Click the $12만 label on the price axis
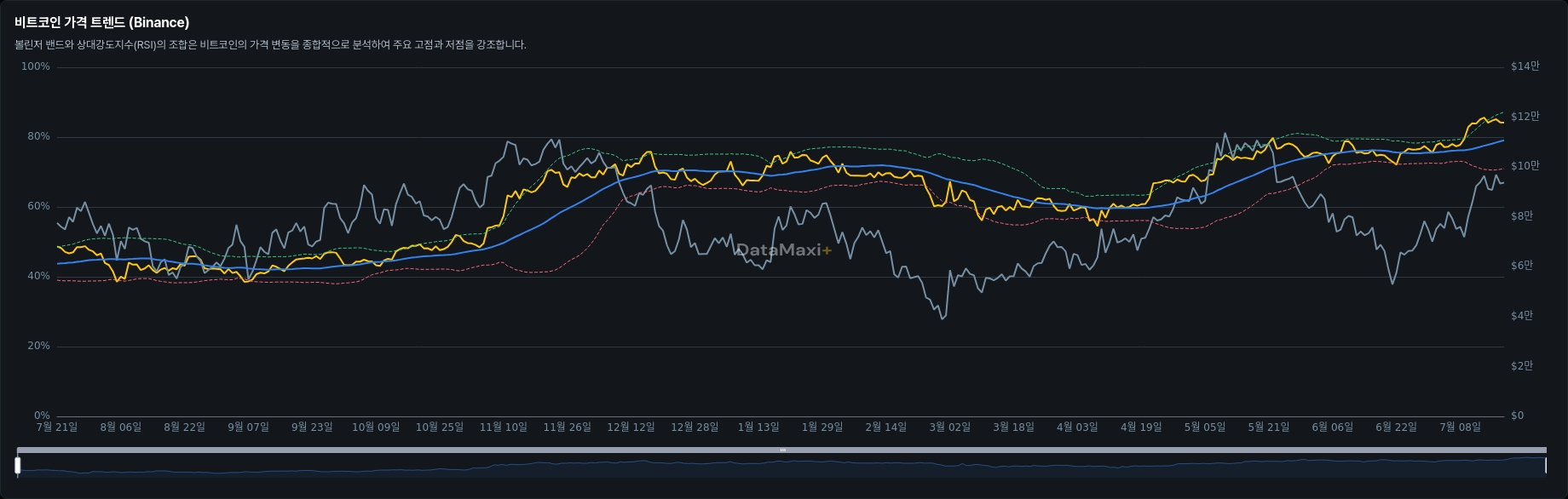The width and height of the screenshot is (1568, 499). (x=1525, y=117)
